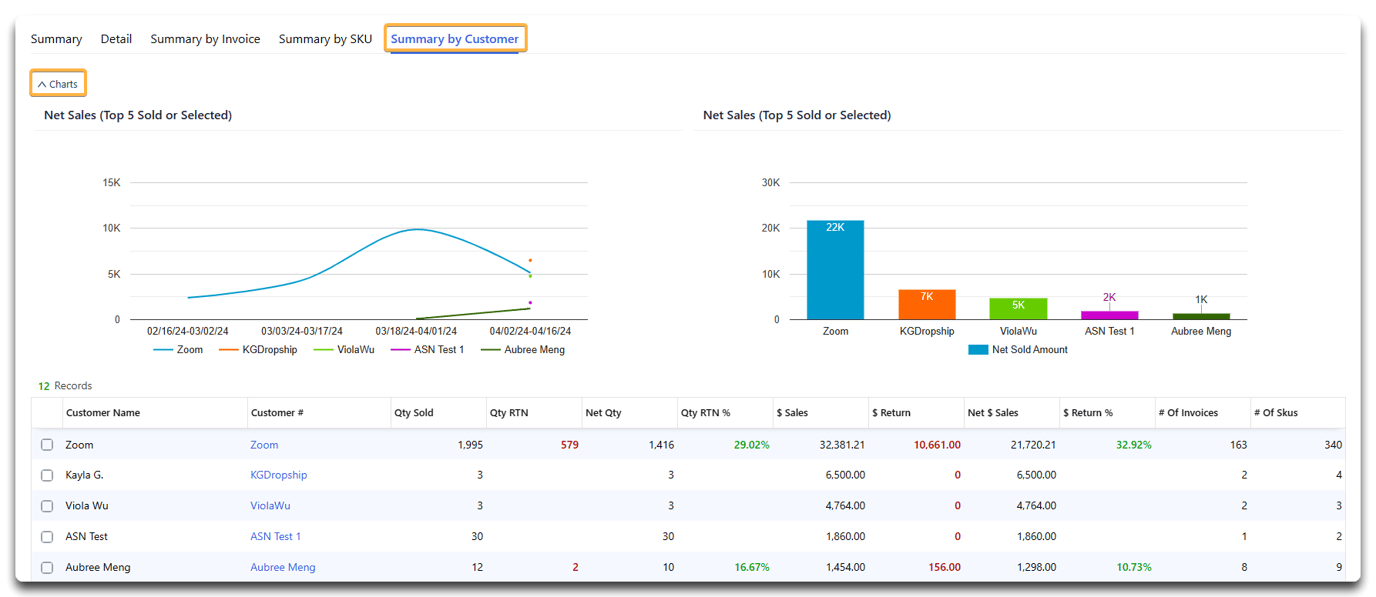The height and width of the screenshot is (597, 1376).
Task: Select the Kayla G. row checkbox
Action: [47, 475]
